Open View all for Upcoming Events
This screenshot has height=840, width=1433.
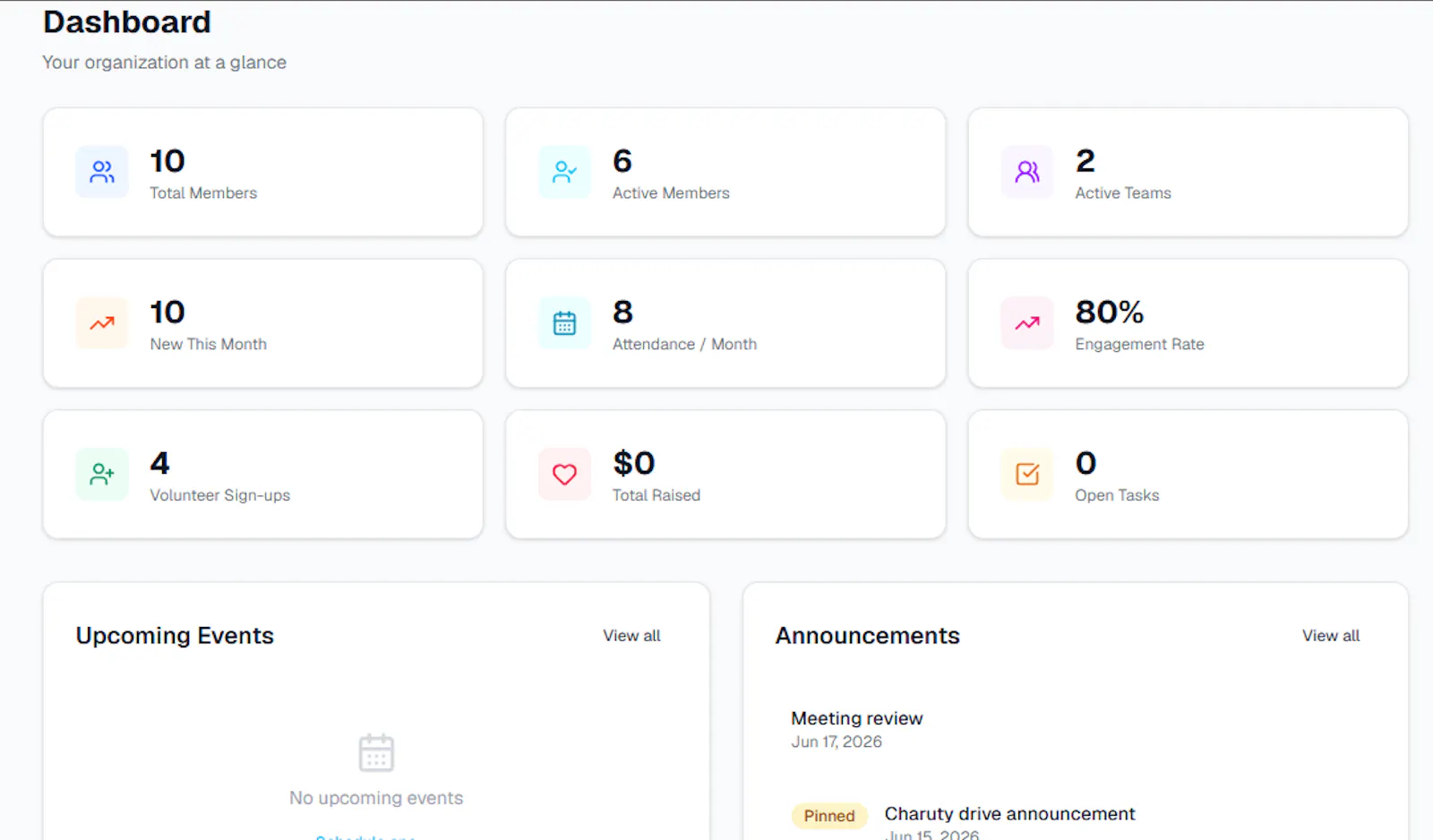click(x=631, y=636)
